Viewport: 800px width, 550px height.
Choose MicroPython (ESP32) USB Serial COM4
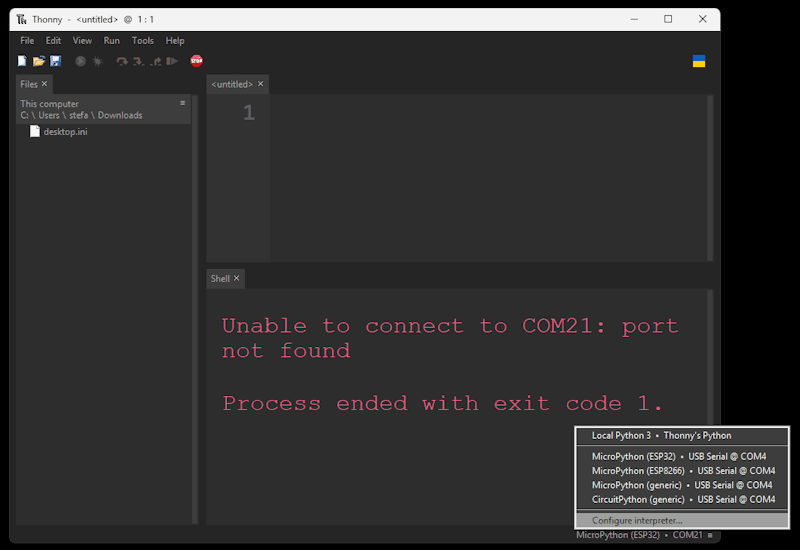[x=682, y=457]
